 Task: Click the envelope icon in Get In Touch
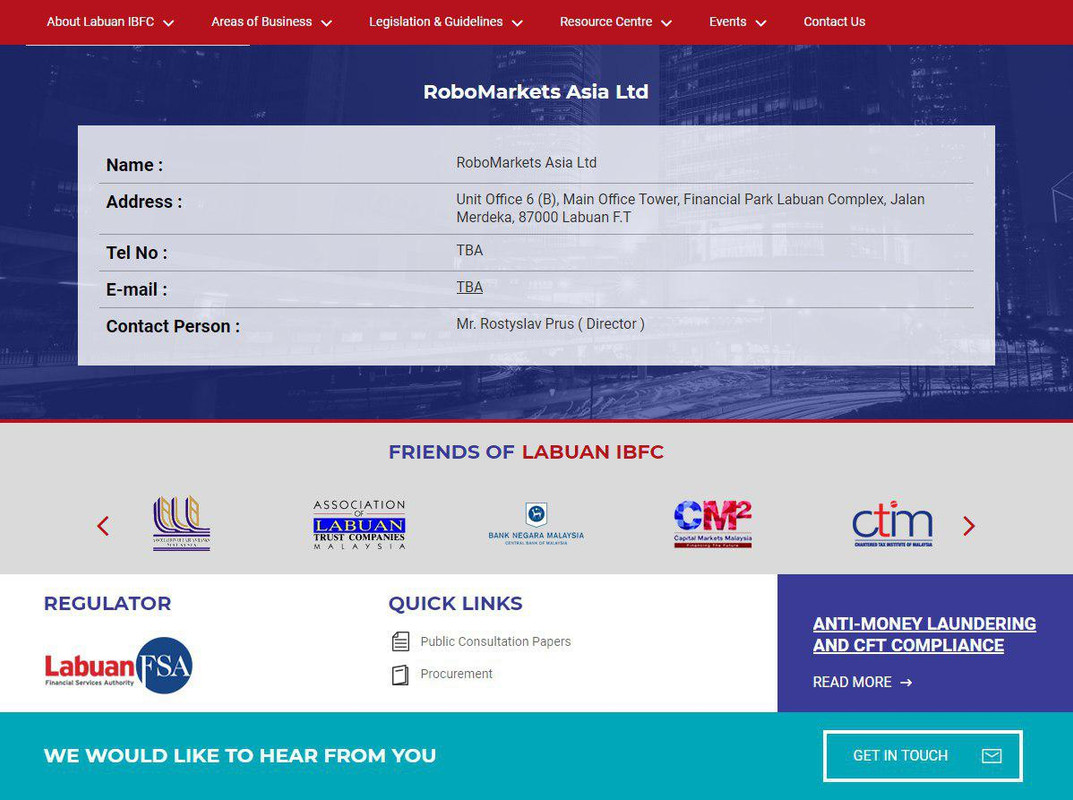[x=992, y=756]
